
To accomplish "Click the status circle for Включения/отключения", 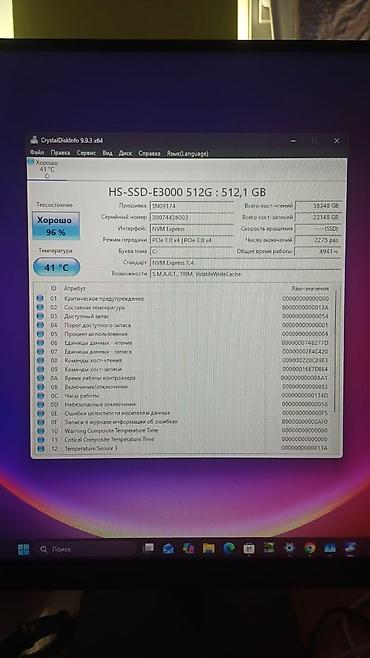I will [x=40, y=386].
